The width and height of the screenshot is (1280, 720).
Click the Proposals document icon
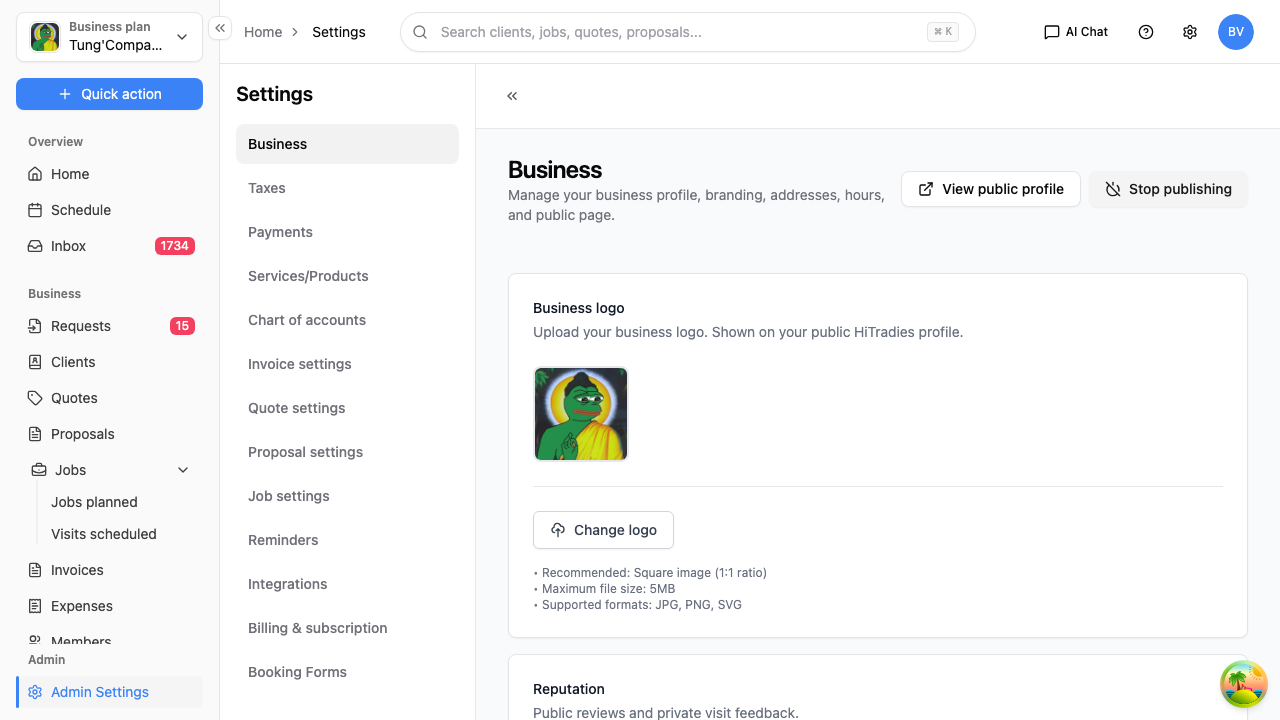(x=35, y=434)
